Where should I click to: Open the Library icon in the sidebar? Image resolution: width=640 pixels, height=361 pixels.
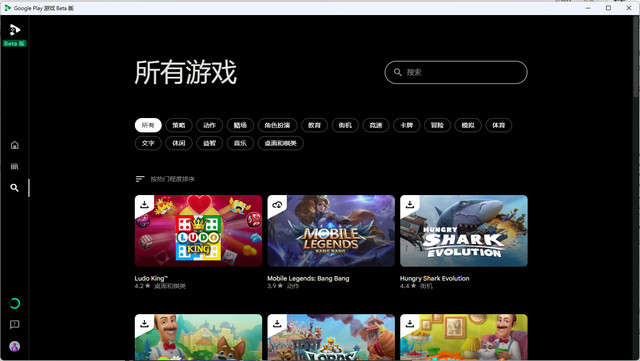coord(15,166)
